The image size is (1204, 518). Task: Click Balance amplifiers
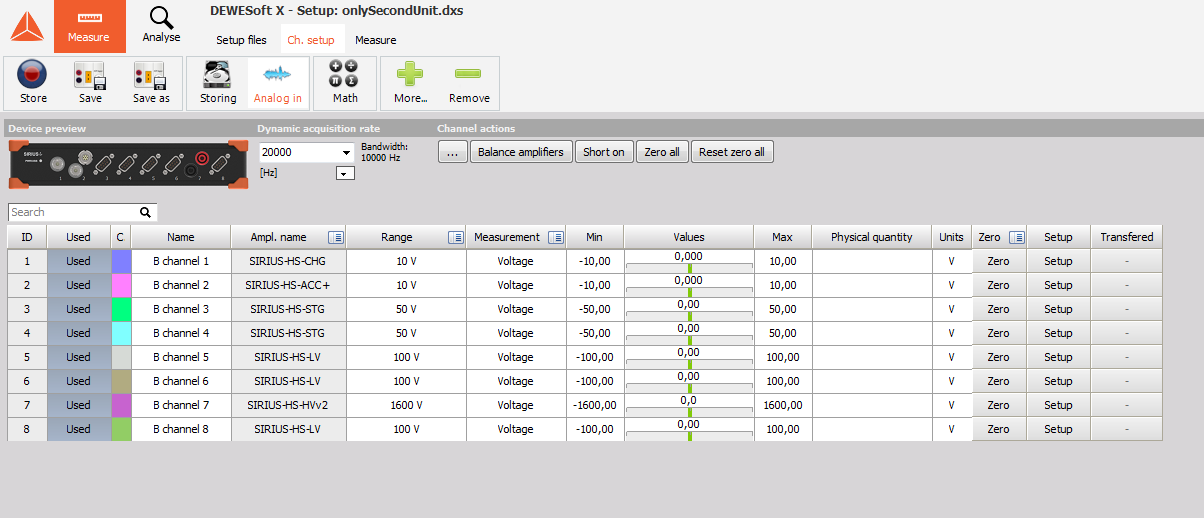click(x=521, y=152)
